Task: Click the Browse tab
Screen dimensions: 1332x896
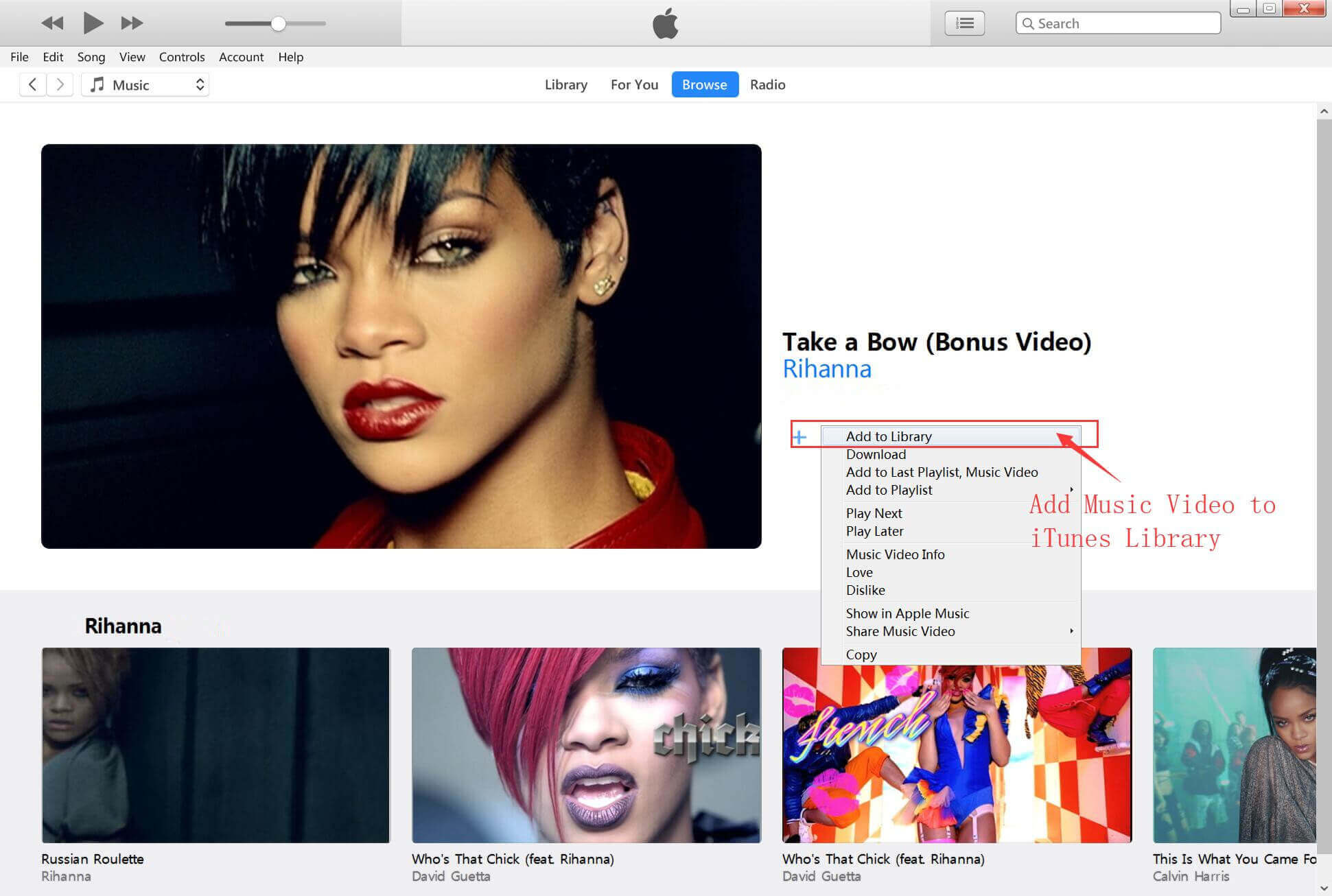Action: (x=703, y=84)
